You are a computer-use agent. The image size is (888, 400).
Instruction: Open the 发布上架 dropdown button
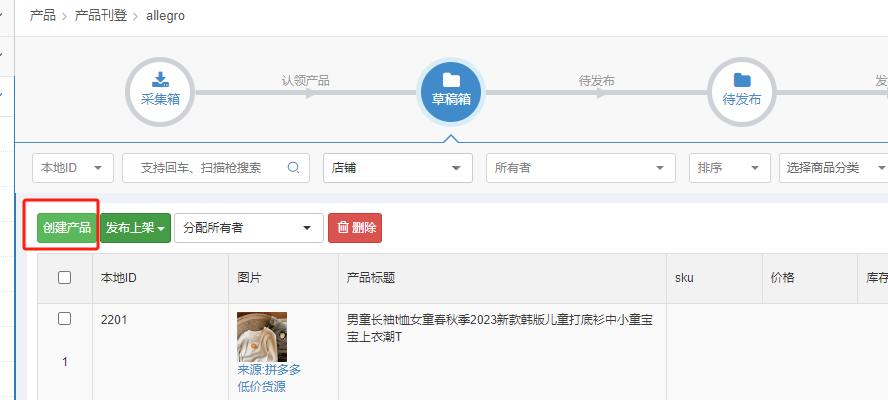point(135,228)
